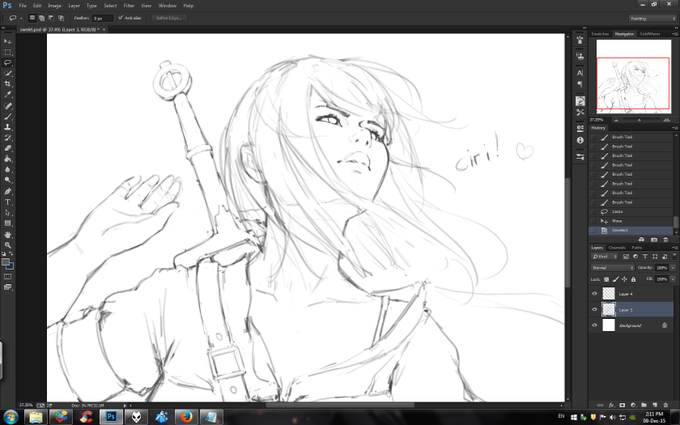Select the Lasso tool in toolbox
The image size is (680, 425).
coord(7,63)
